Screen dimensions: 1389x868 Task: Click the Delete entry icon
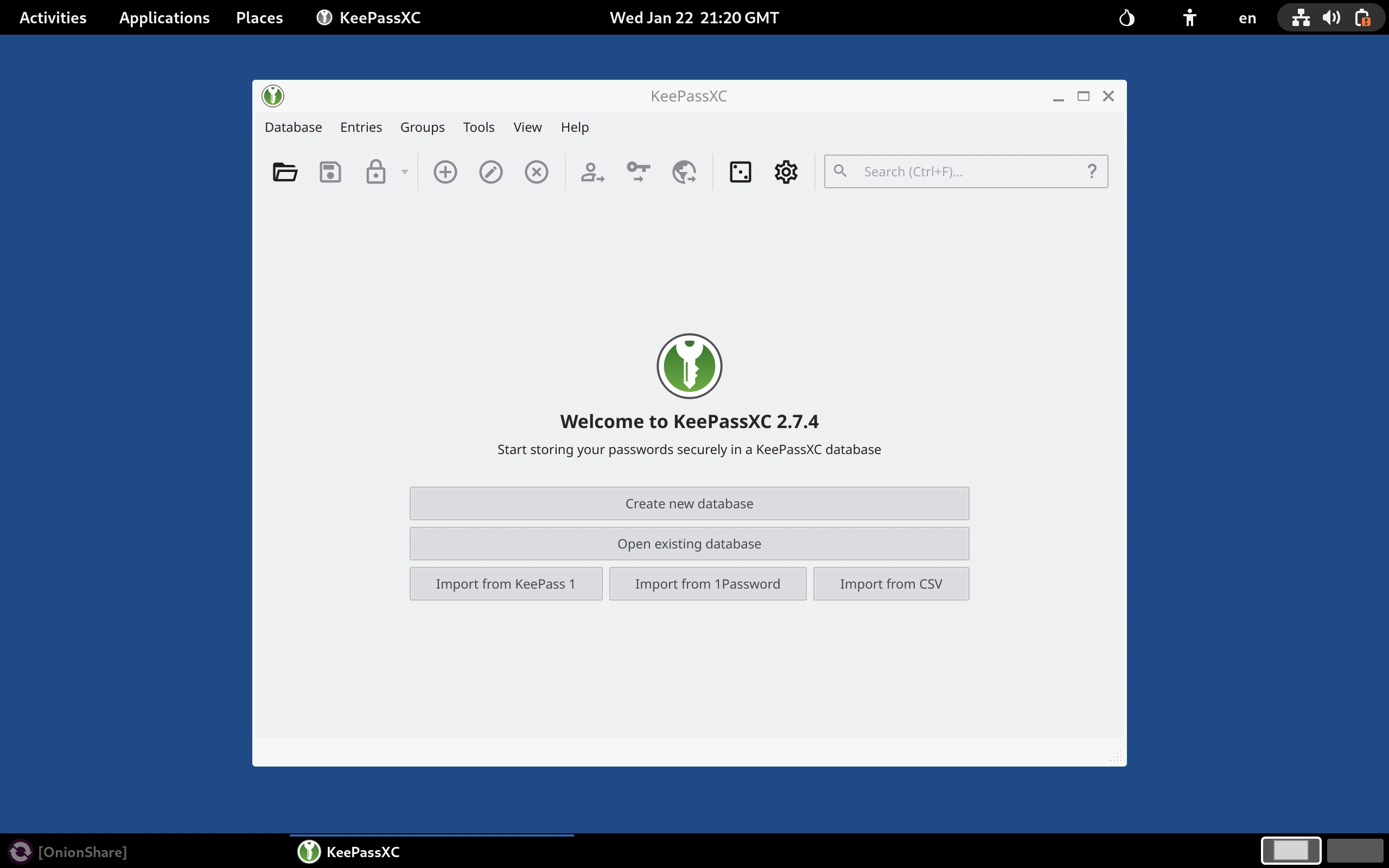coord(537,171)
